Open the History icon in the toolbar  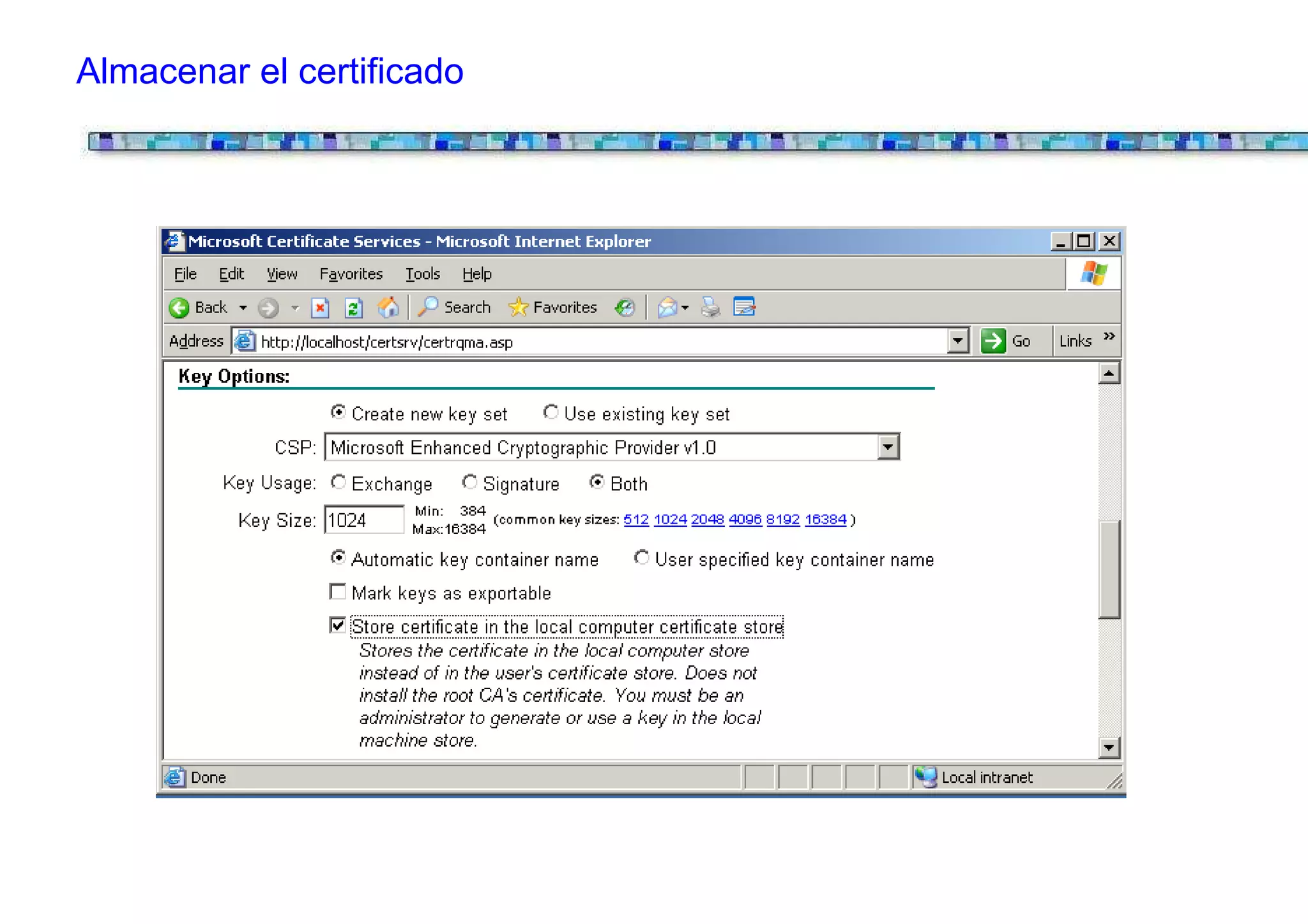click(x=624, y=308)
